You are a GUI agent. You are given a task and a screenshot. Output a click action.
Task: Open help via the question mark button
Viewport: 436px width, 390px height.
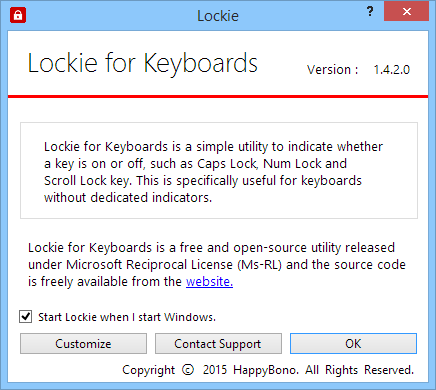pyautogui.click(x=370, y=12)
